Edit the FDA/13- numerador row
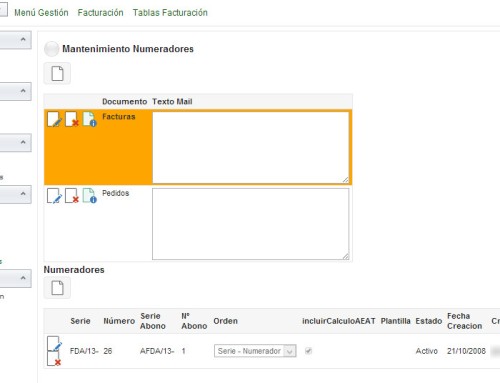Screen dimensions: 500x383 pyautogui.click(x=54, y=344)
